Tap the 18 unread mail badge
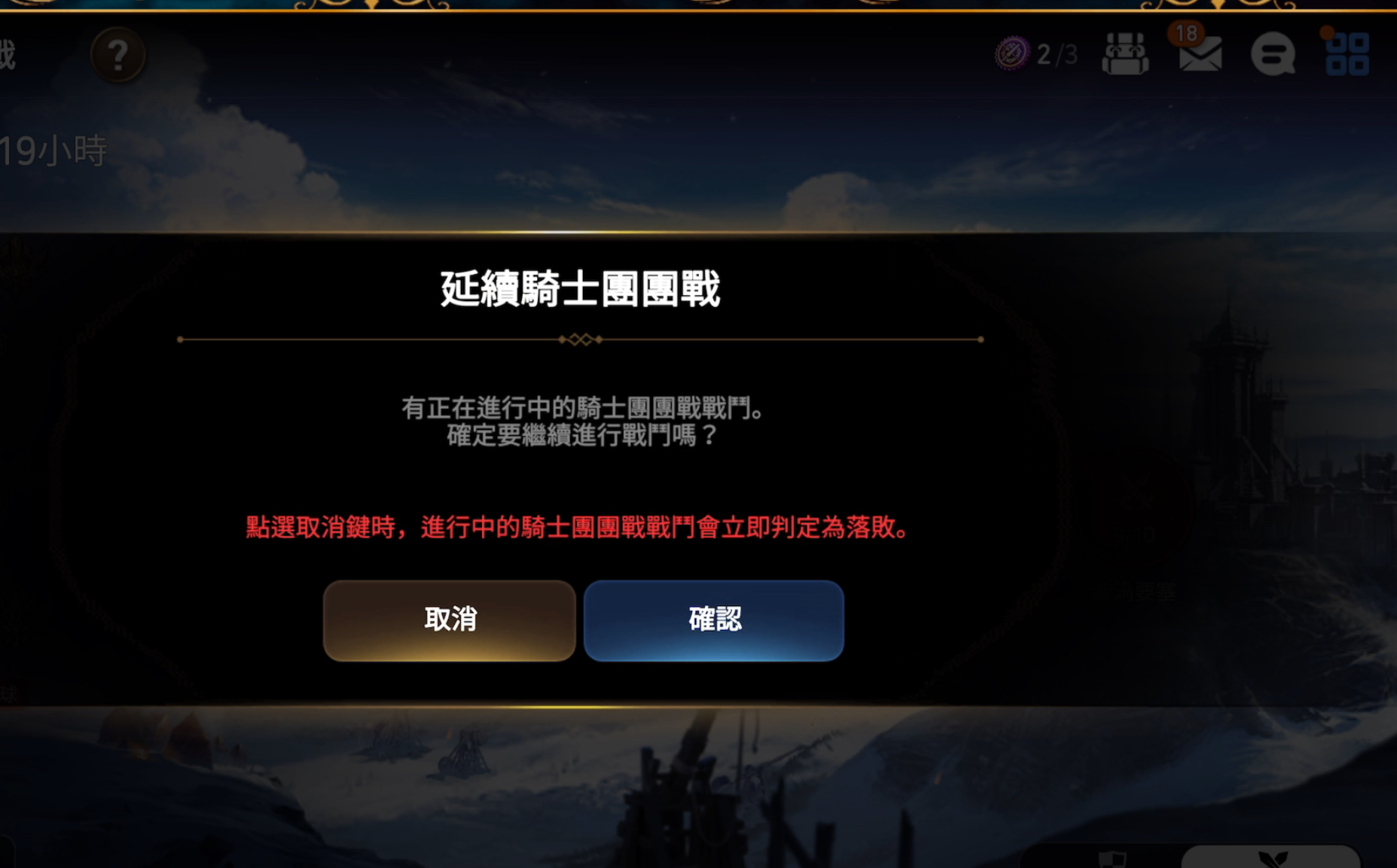1397x868 pixels. click(x=1186, y=33)
